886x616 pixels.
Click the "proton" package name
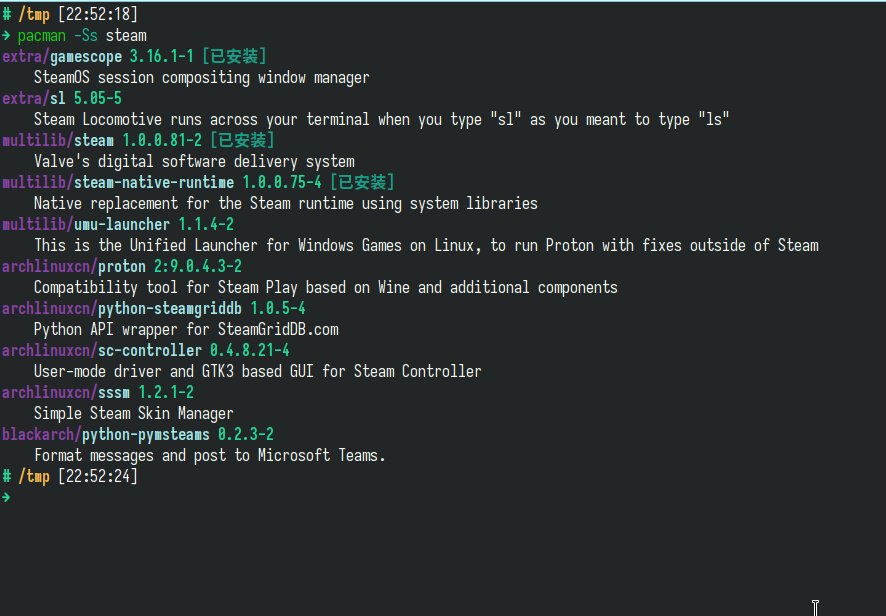(x=122, y=266)
